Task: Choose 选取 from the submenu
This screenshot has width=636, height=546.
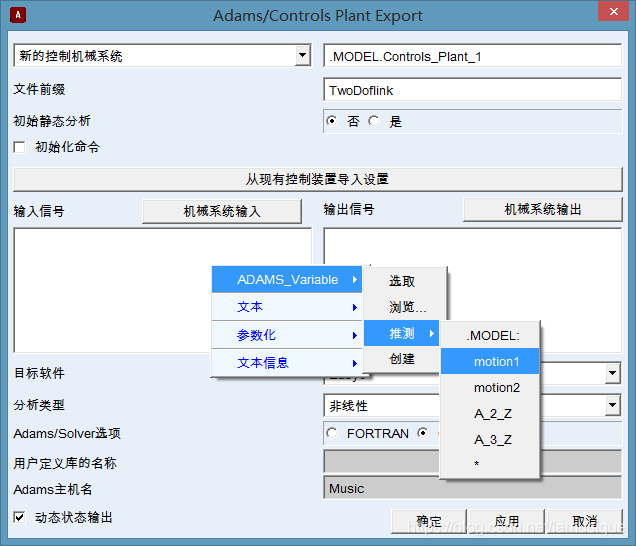Action: (x=402, y=281)
